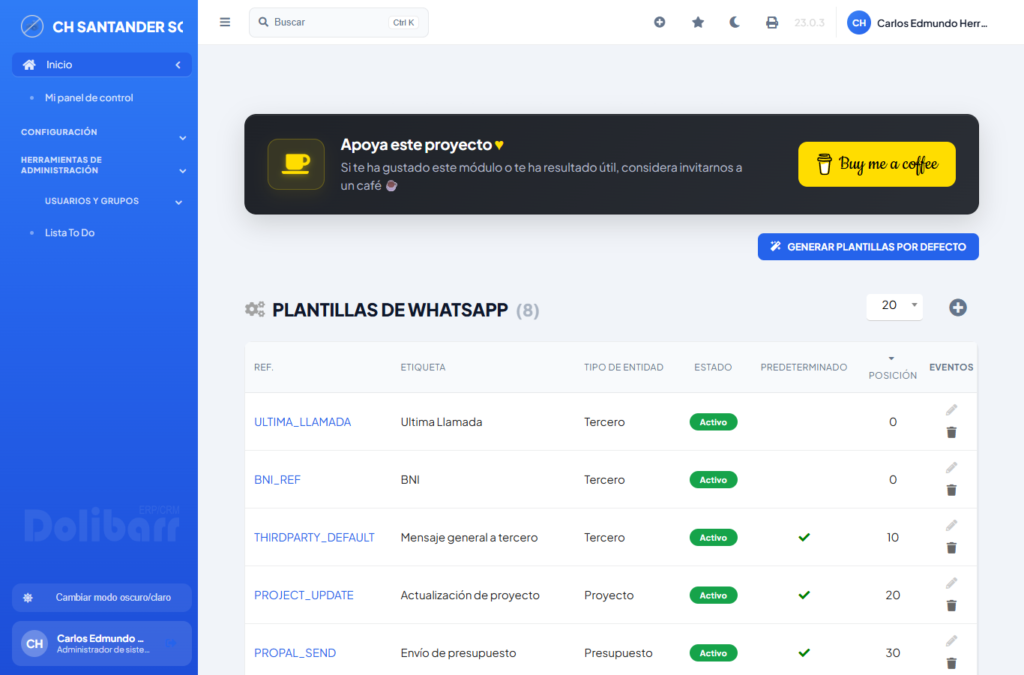The height and width of the screenshot is (675, 1024).
Task: Open PROPAL_SEND template link
Action: pos(295,653)
